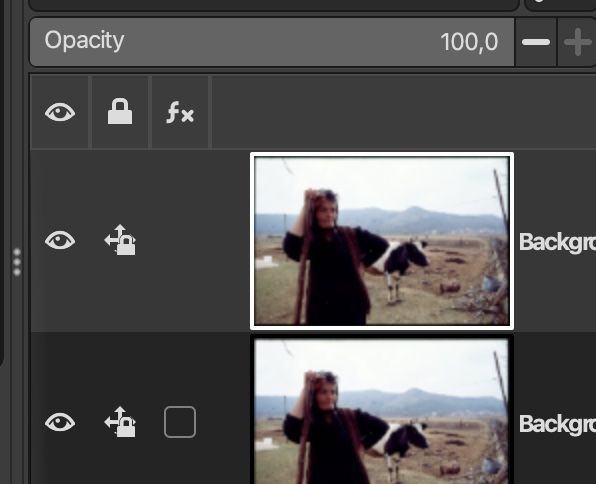Screen dimensions: 596x484
Task: Decrease opacity with the minus button
Action: pos(536,42)
